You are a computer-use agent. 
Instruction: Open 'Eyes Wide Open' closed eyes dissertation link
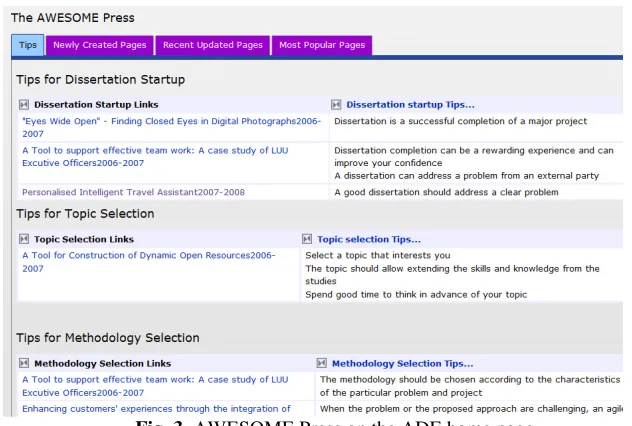tap(171, 127)
